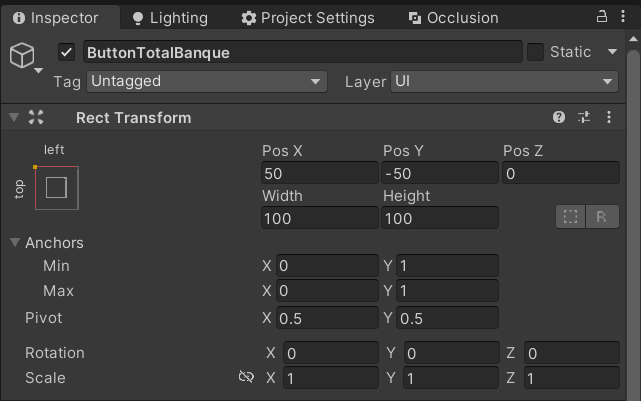Toggle the Inspector lock icon

point(602,17)
